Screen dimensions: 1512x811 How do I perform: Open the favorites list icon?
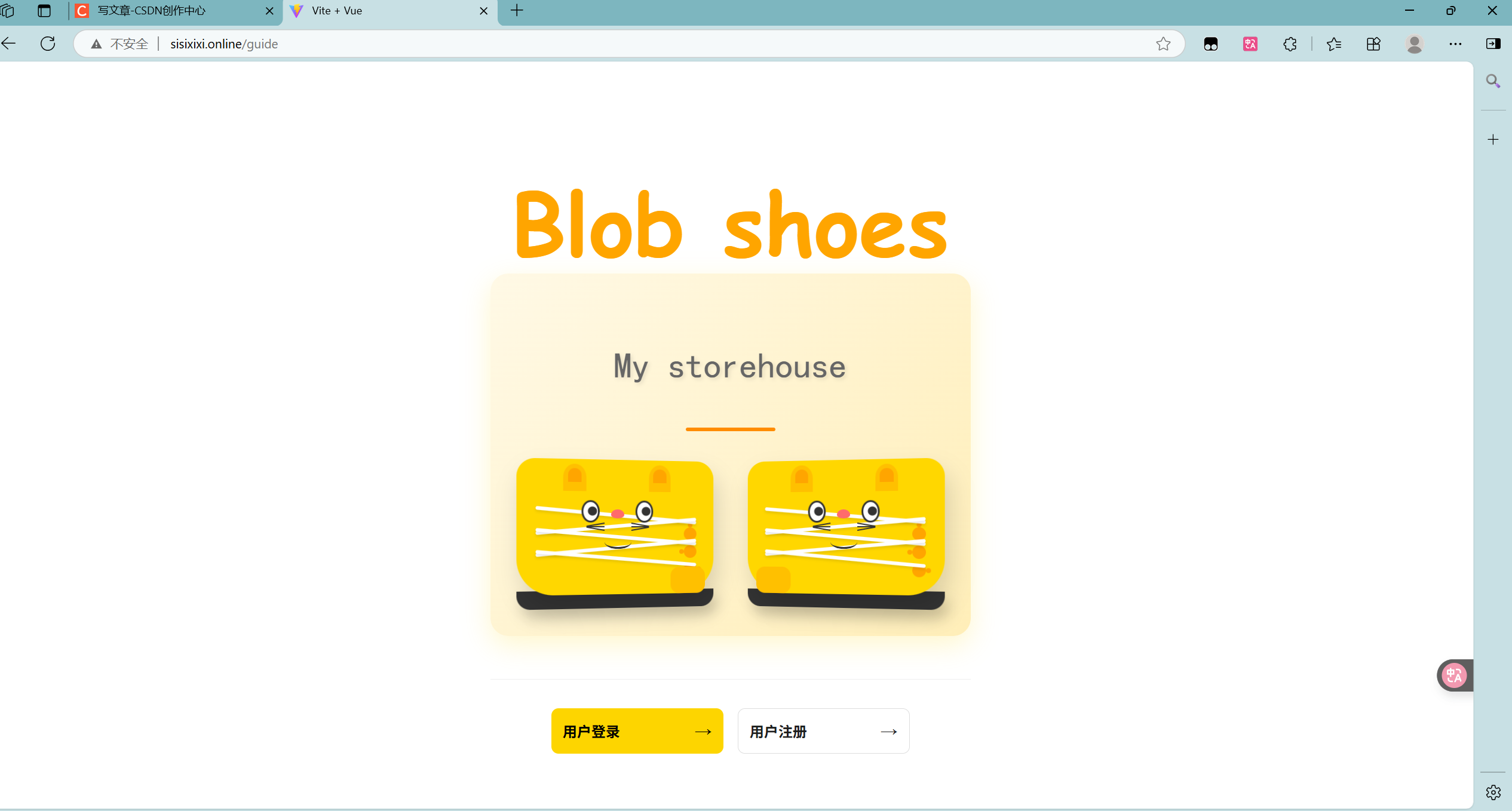[x=1333, y=44]
